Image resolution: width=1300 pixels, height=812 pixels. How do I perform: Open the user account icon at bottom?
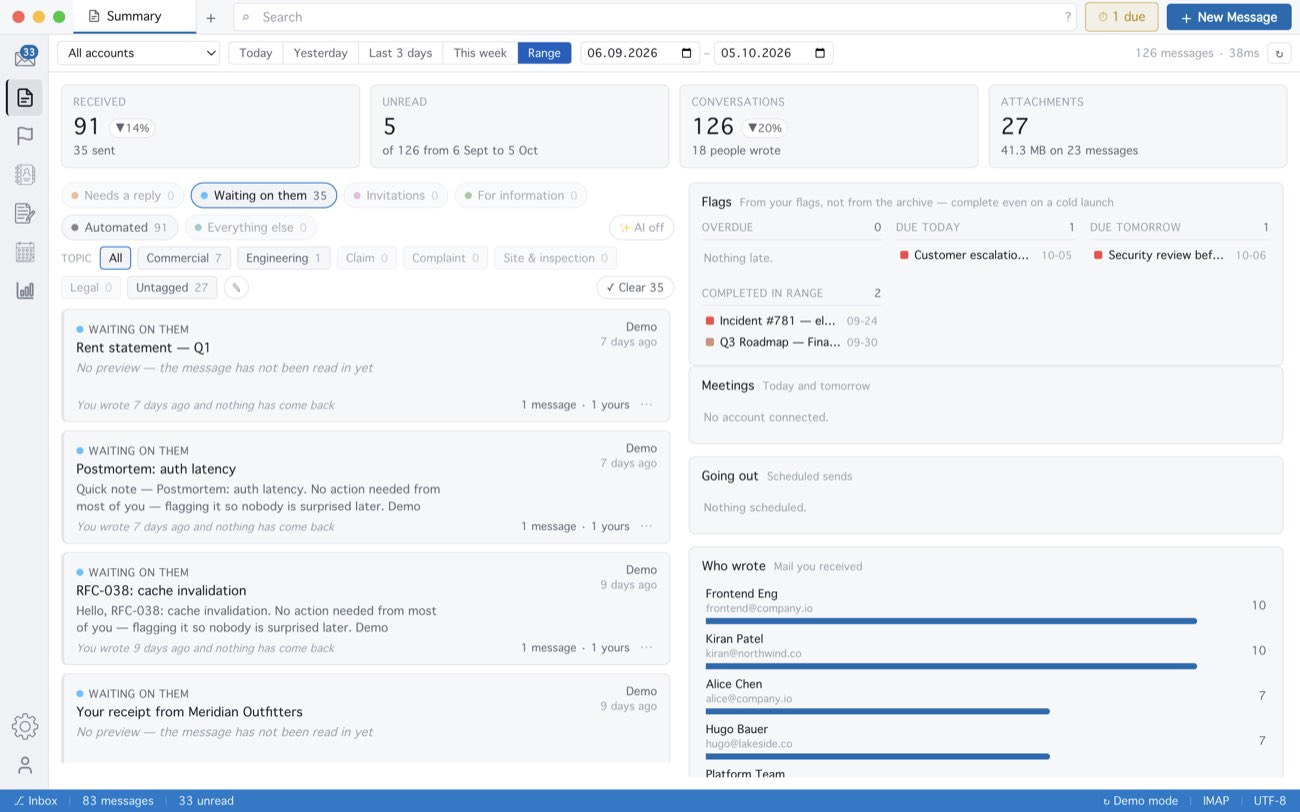(25, 765)
